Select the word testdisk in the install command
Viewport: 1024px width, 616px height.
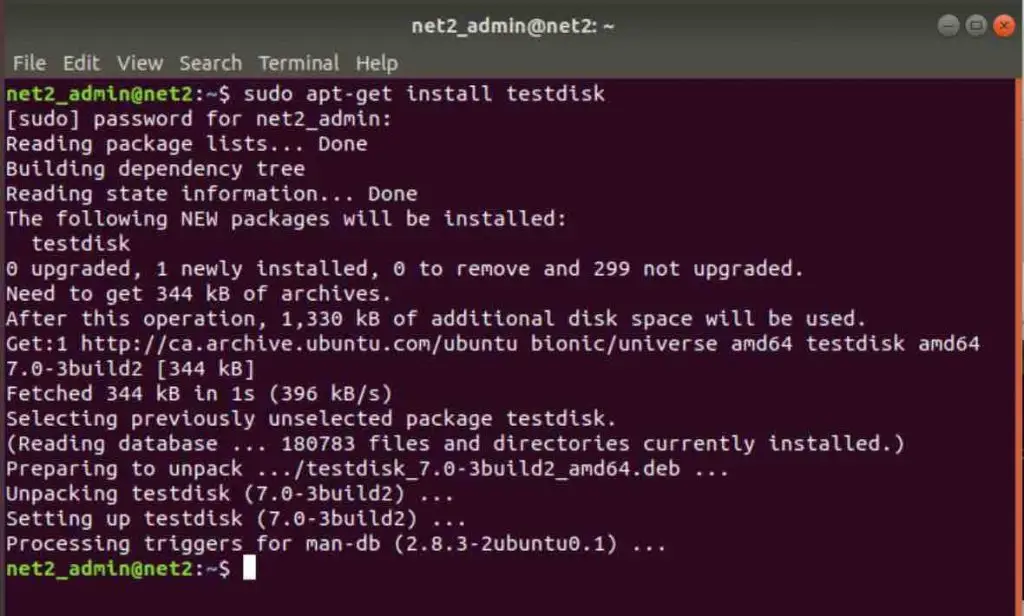pyautogui.click(x=557, y=93)
